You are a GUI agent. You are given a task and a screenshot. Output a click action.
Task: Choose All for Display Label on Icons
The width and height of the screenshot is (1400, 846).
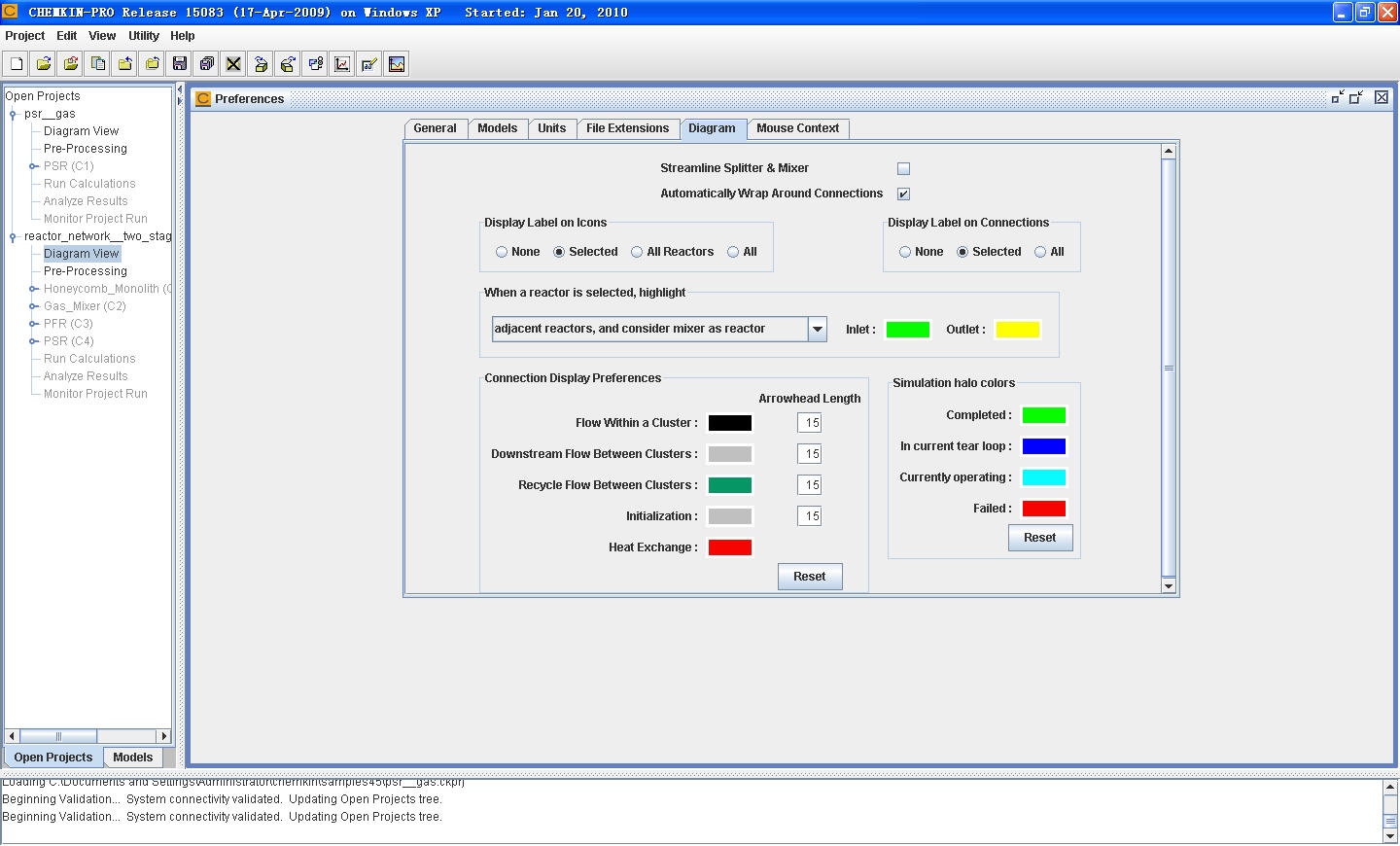pyautogui.click(x=742, y=252)
